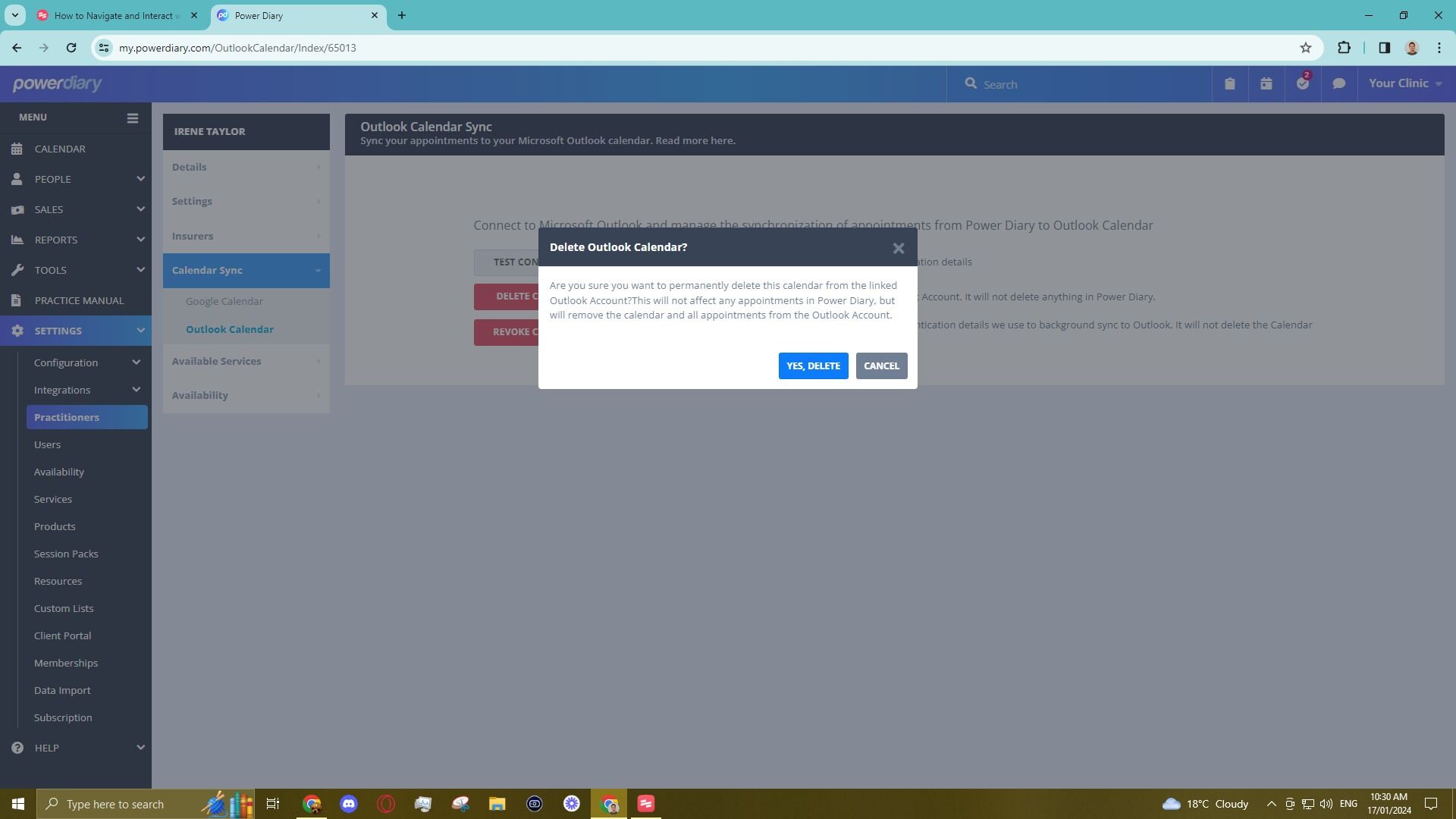Open Calendar from the sidebar menu
This screenshot has height=819, width=1456.
pos(60,149)
